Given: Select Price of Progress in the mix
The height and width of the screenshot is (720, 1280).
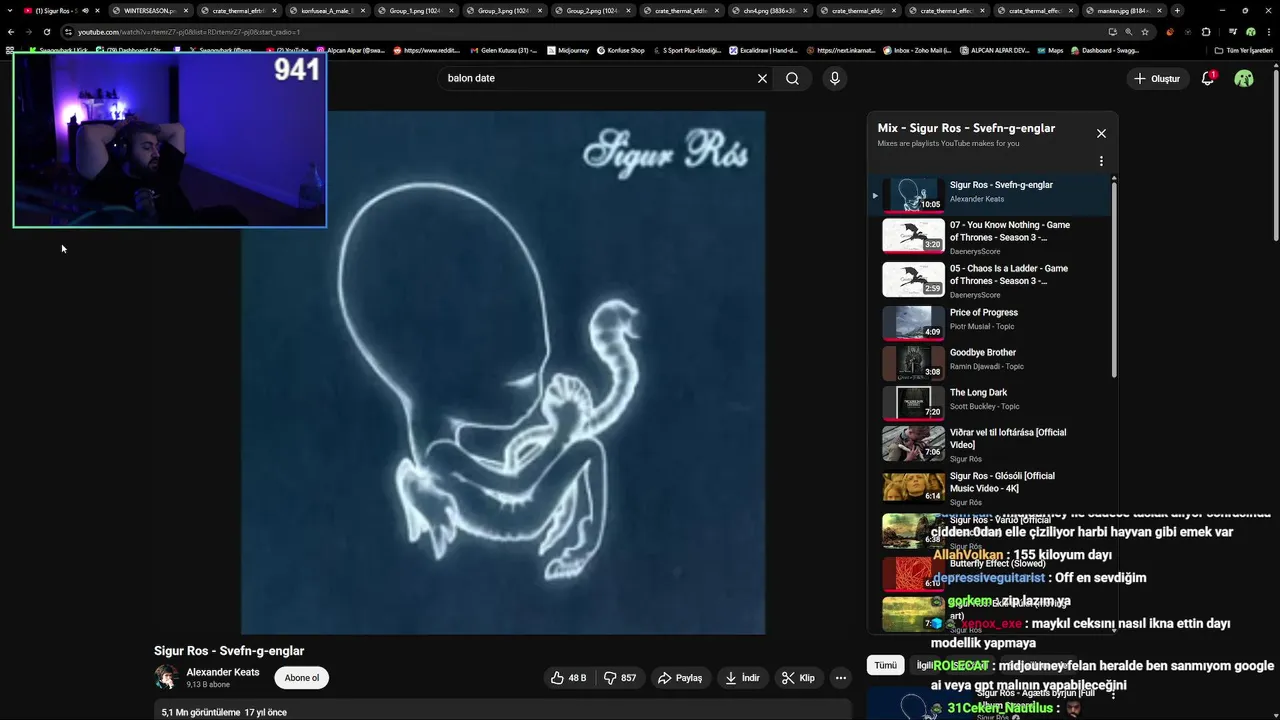Looking at the screenshot, I should pyautogui.click(x=991, y=323).
